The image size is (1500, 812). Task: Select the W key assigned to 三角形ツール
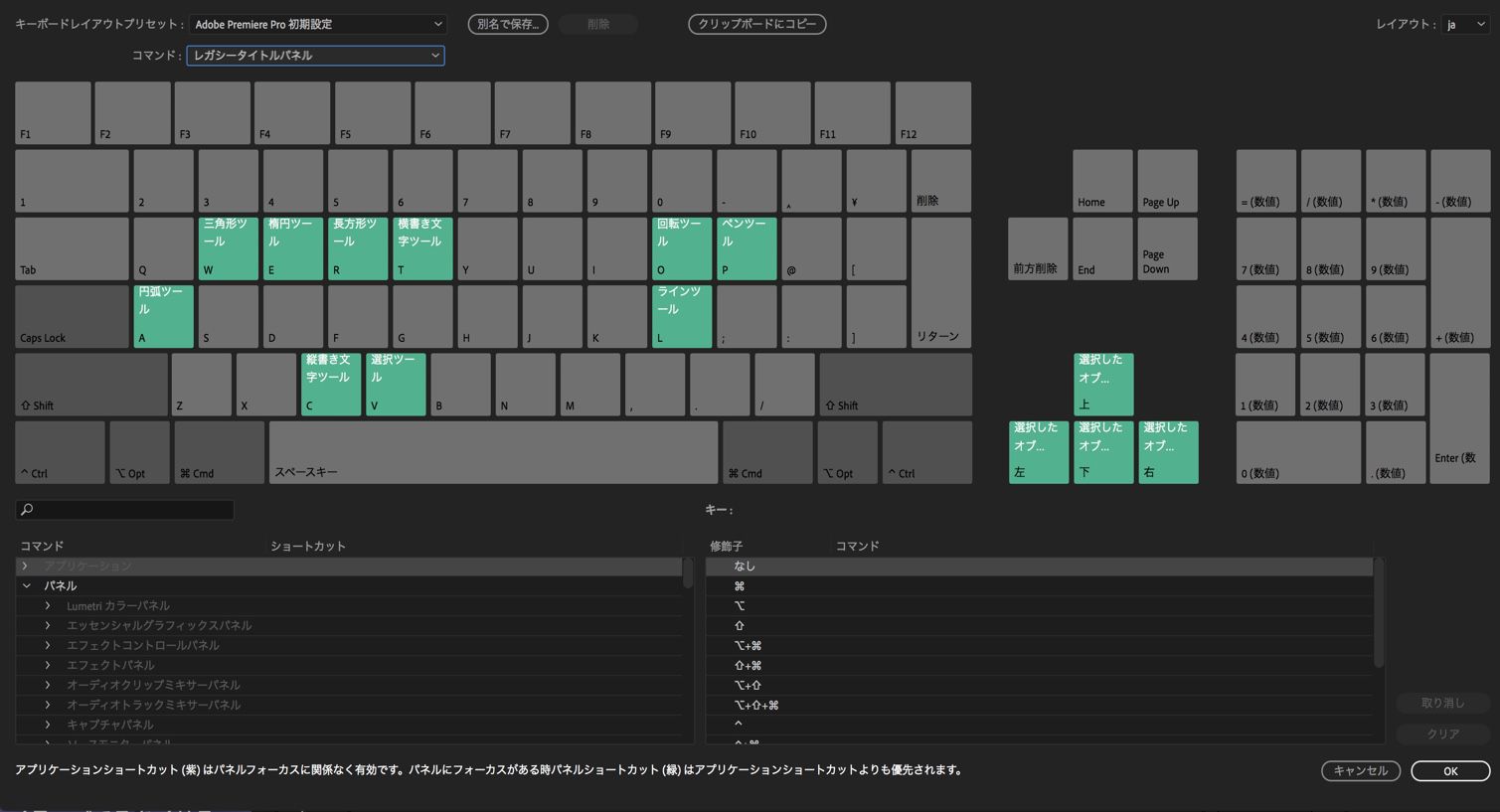[x=229, y=248]
